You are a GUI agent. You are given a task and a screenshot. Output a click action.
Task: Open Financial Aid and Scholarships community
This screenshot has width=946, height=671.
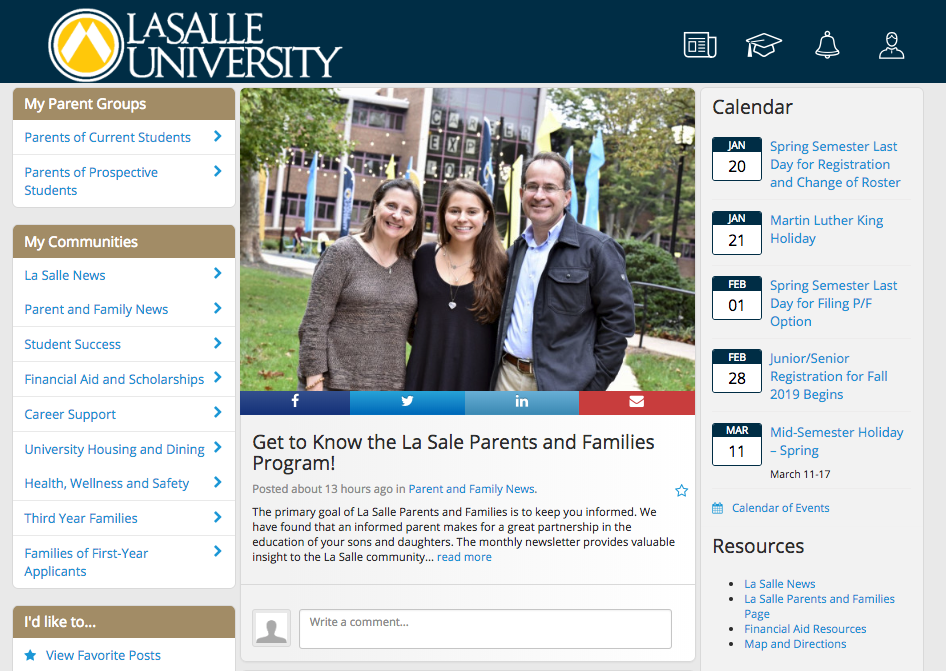tap(114, 379)
